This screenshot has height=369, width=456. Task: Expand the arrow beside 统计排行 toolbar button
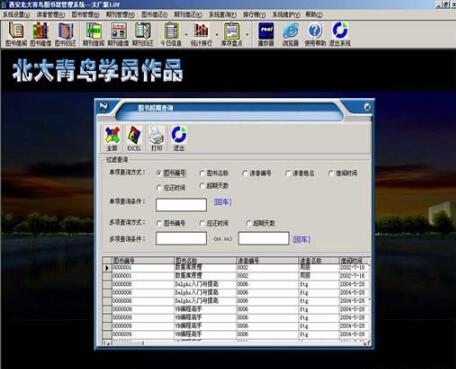click(216, 34)
